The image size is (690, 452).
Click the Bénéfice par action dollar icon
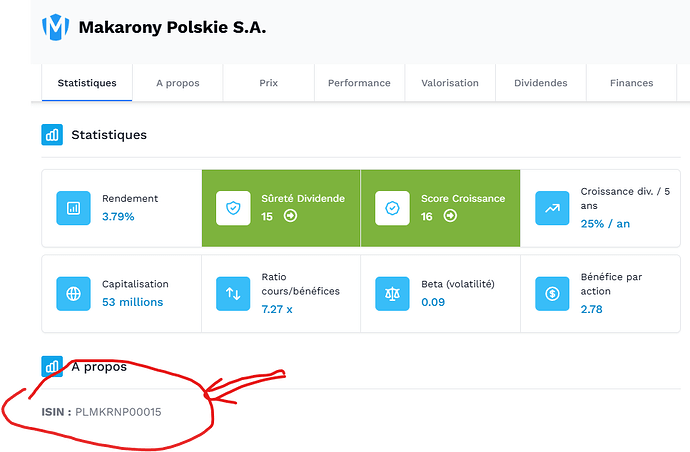[x=552, y=294]
